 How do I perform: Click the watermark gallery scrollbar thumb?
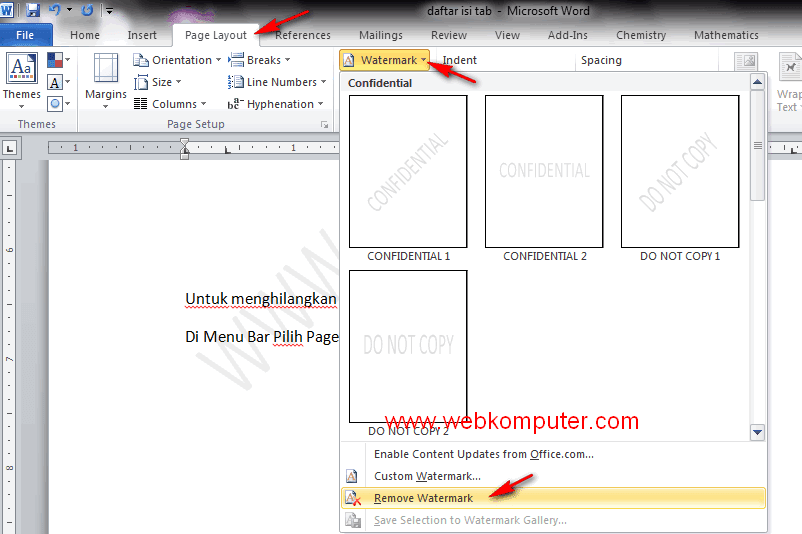[x=758, y=146]
